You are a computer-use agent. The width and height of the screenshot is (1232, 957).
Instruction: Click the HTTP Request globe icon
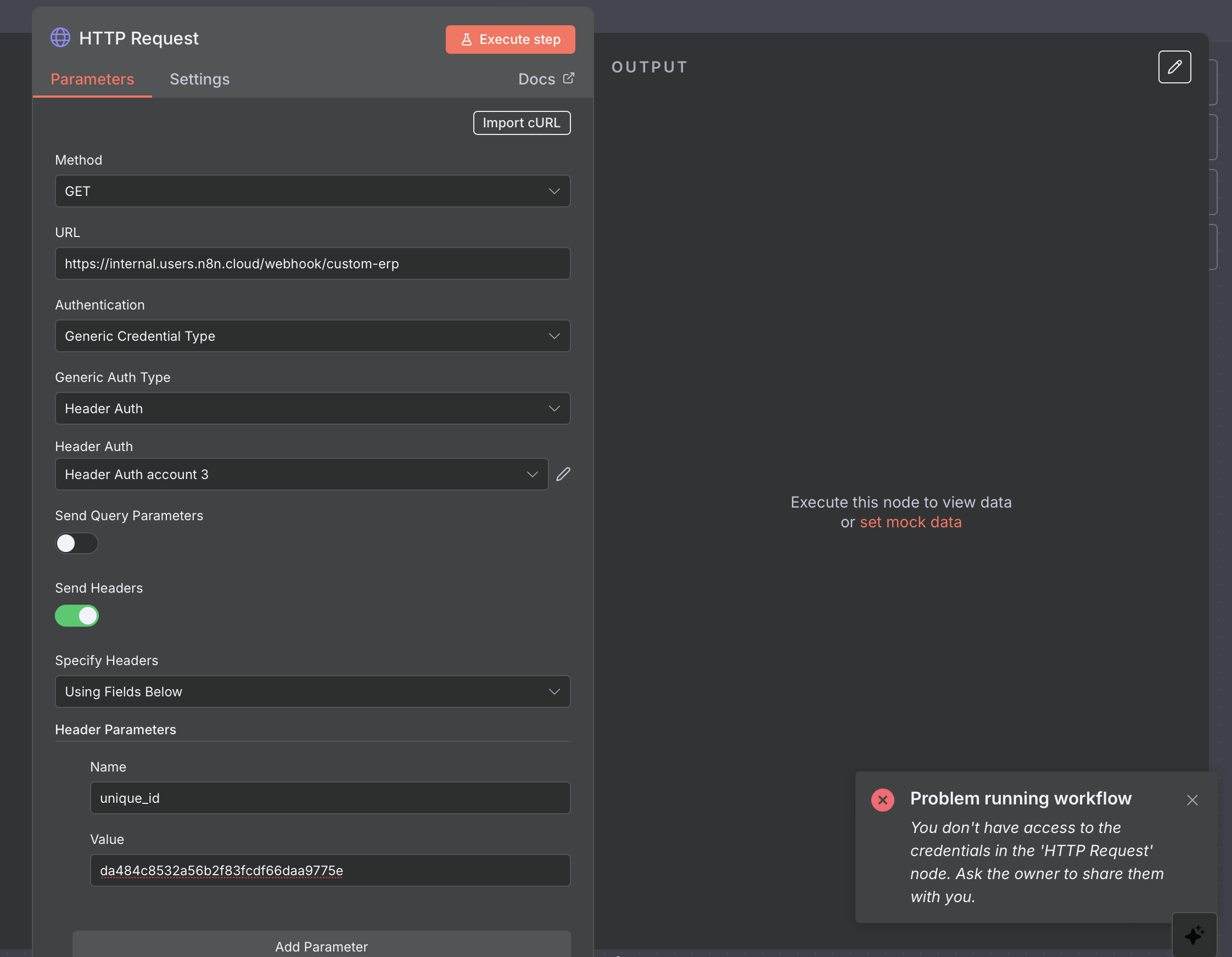point(60,38)
